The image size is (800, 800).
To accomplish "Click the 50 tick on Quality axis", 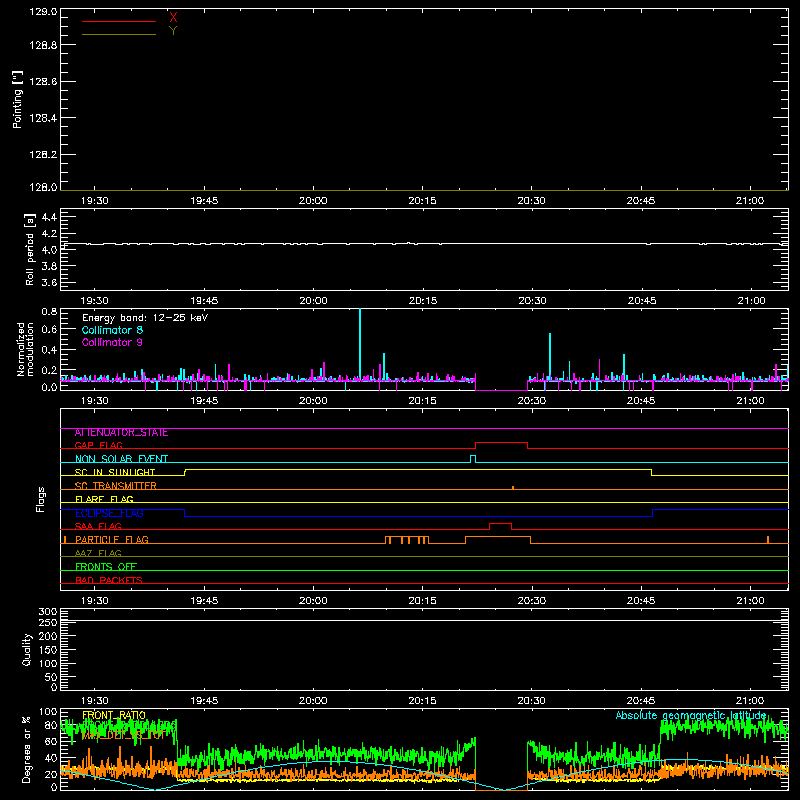I will point(51,677).
